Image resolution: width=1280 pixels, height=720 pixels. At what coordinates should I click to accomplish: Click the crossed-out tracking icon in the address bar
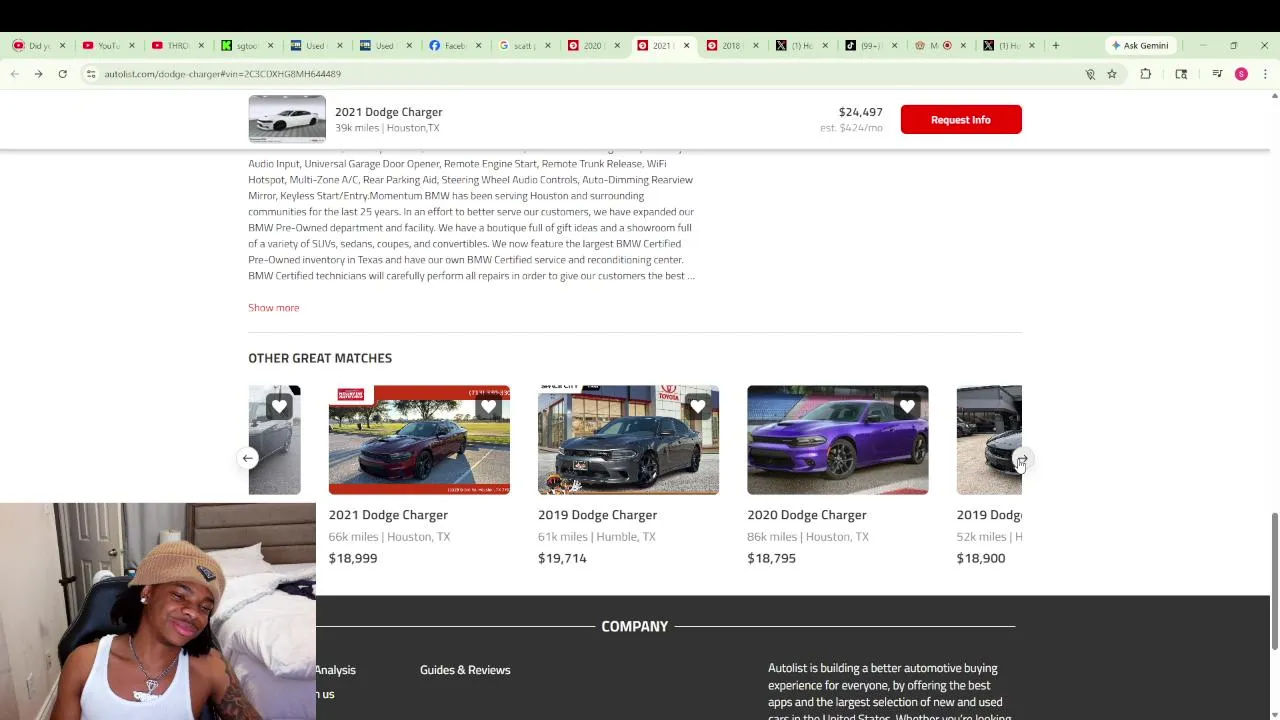pos(1090,74)
